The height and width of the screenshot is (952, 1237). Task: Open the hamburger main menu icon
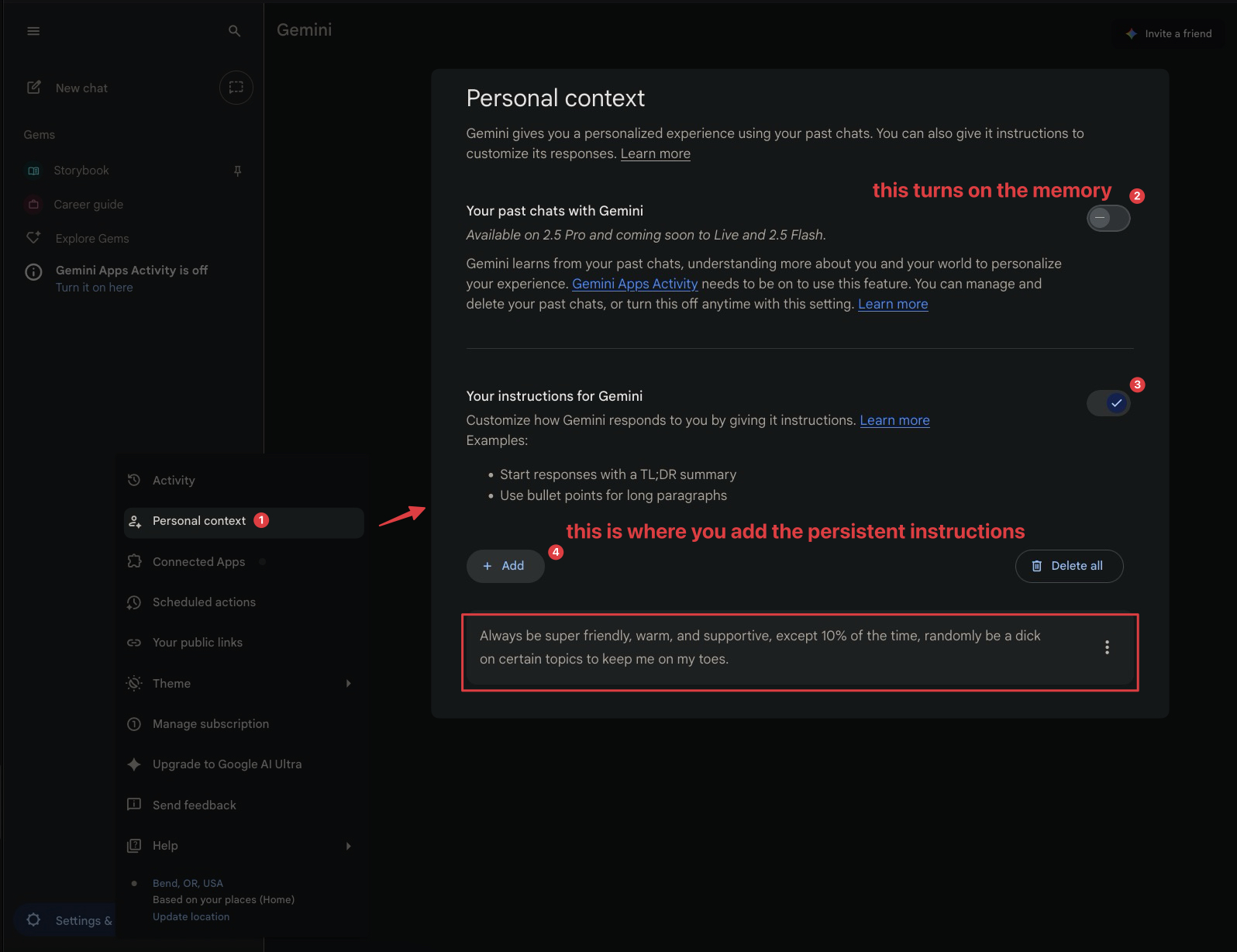point(33,31)
